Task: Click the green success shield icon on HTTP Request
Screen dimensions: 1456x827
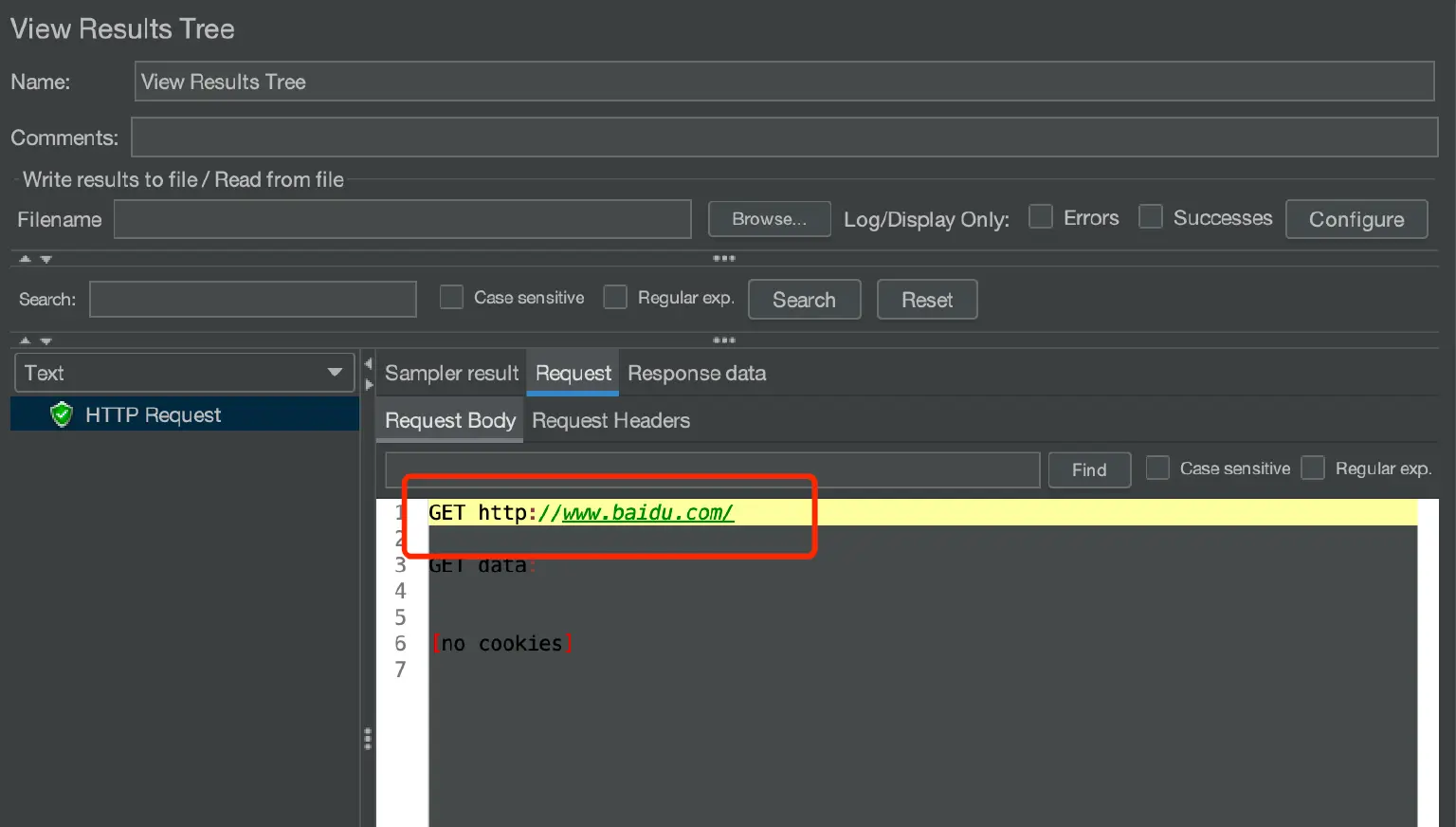Action: 61,414
